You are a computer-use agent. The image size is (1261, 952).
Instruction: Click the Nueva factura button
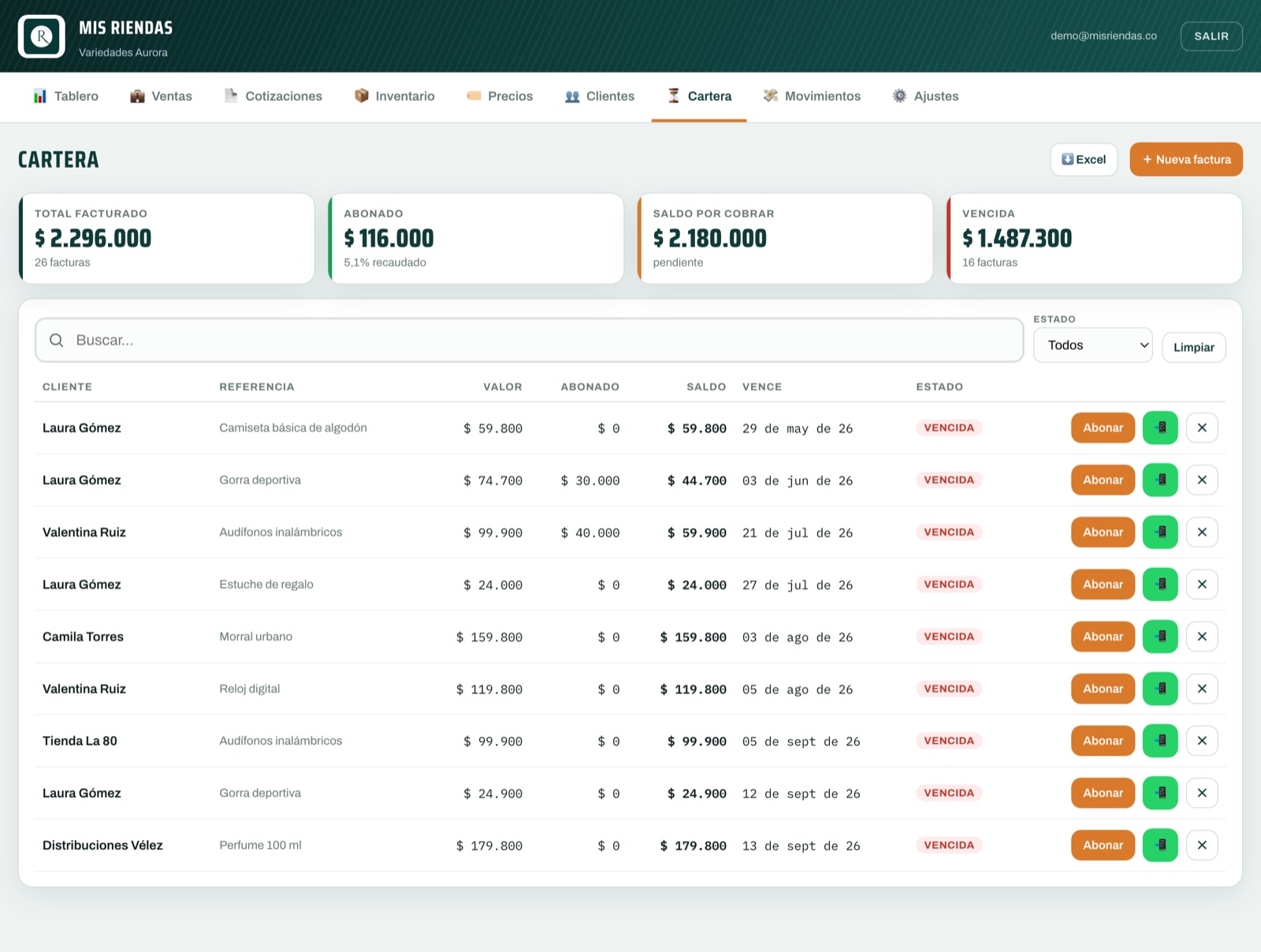point(1186,159)
